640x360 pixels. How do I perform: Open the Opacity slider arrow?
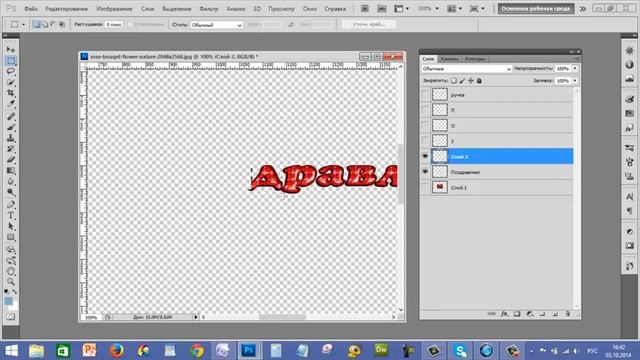tap(575, 69)
